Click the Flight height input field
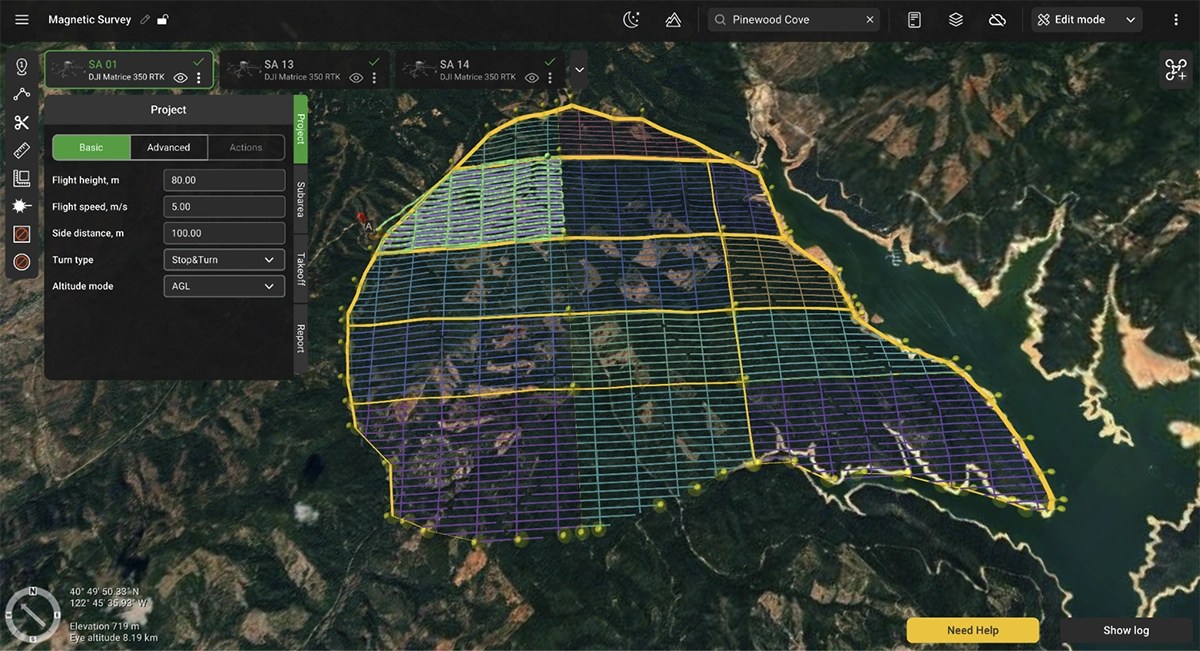 224,180
